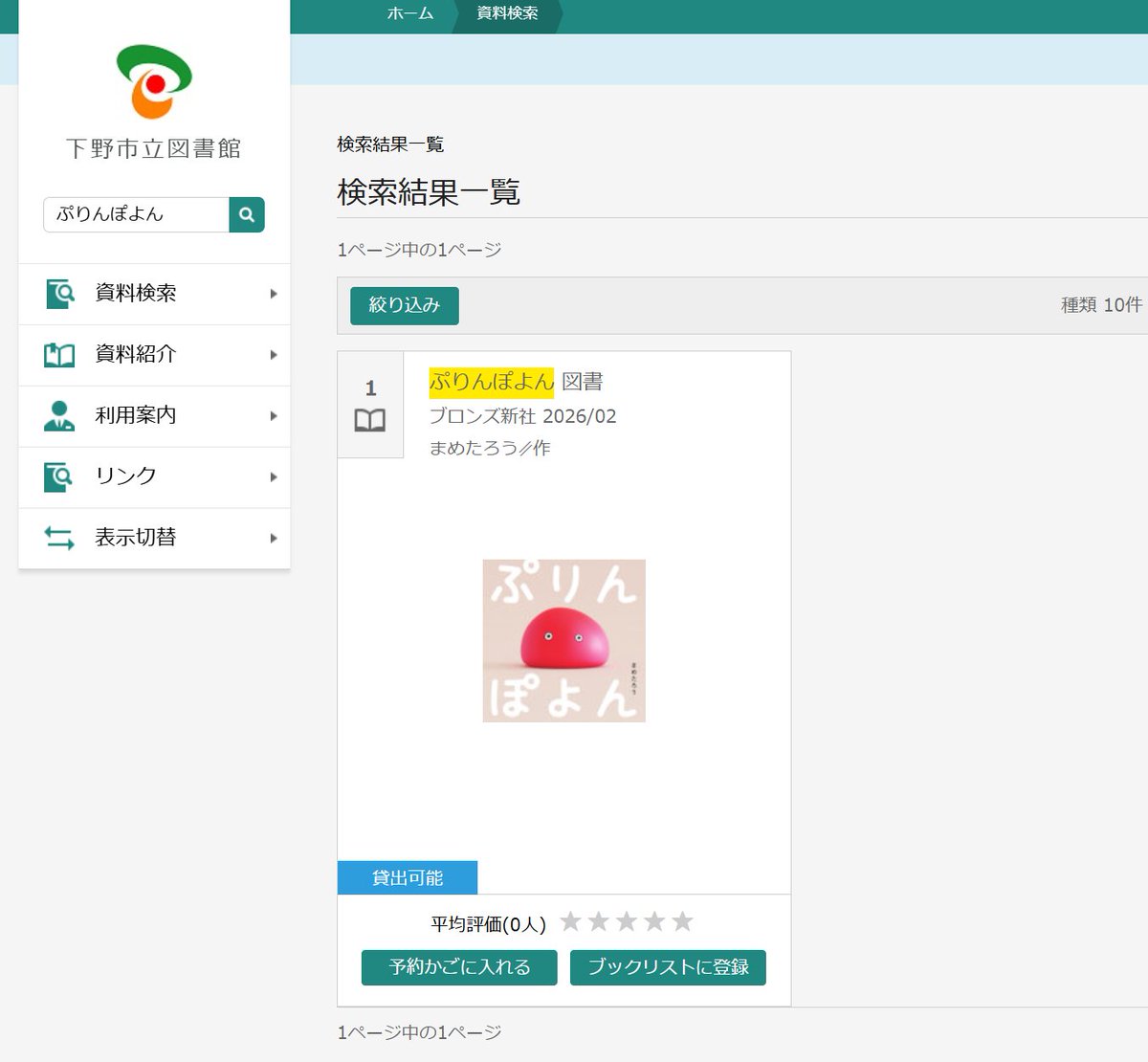Viewport: 1148px width, 1062px height.
Task: Expand the 表示切替 menu arrow
Action: [x=274, y=539]
